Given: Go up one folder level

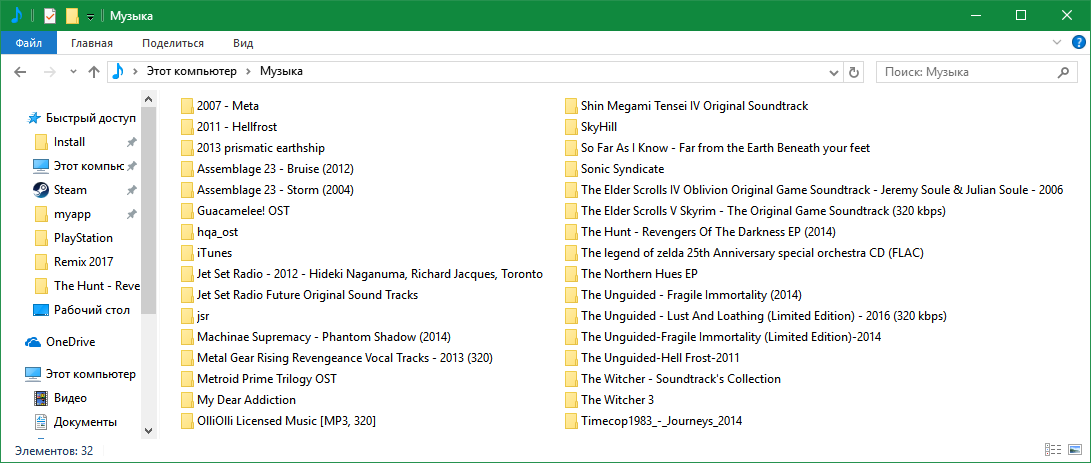Looking at the screenshot, I should [94, 72].
